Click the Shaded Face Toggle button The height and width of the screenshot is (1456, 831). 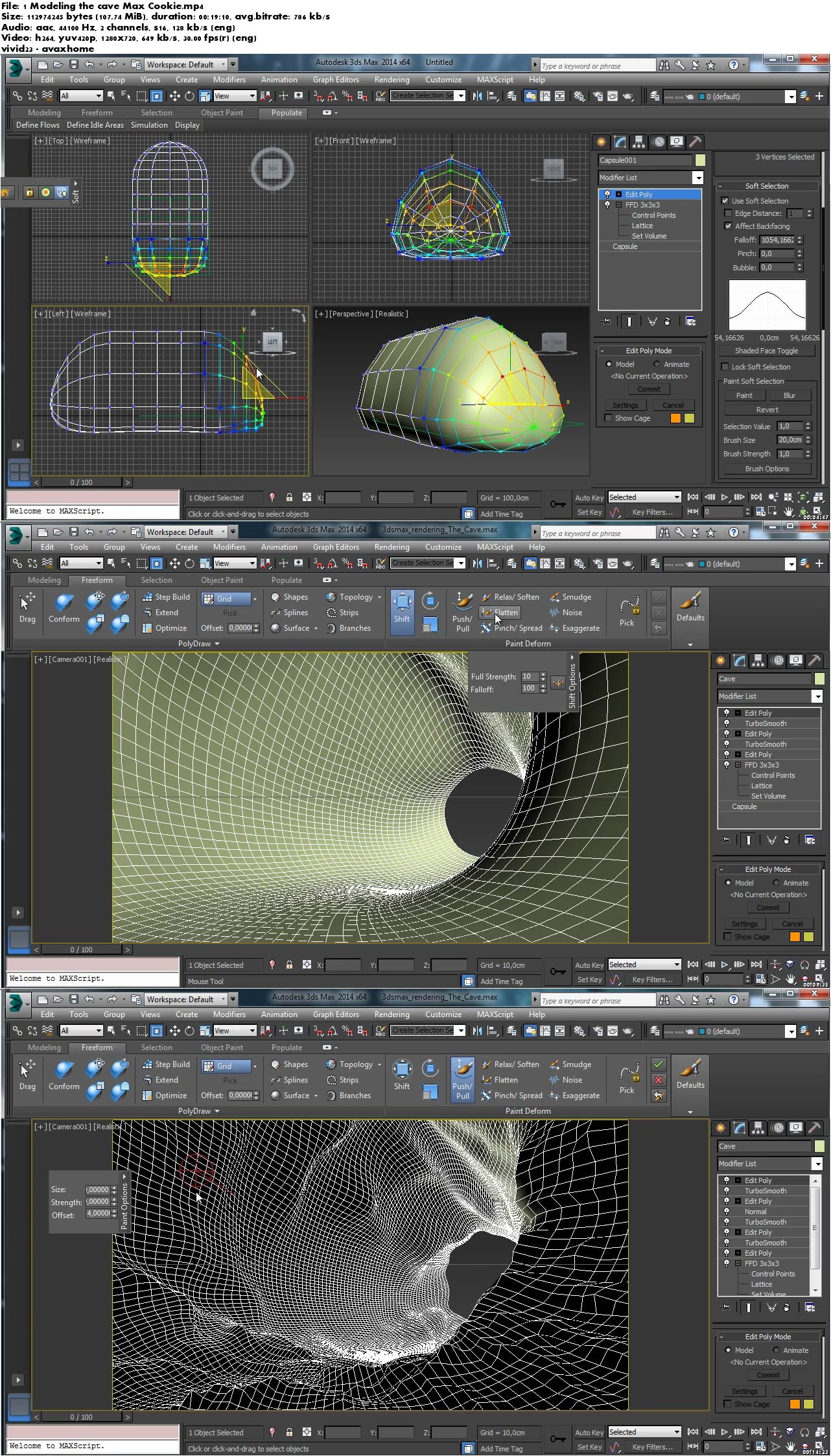pos(767,351)
